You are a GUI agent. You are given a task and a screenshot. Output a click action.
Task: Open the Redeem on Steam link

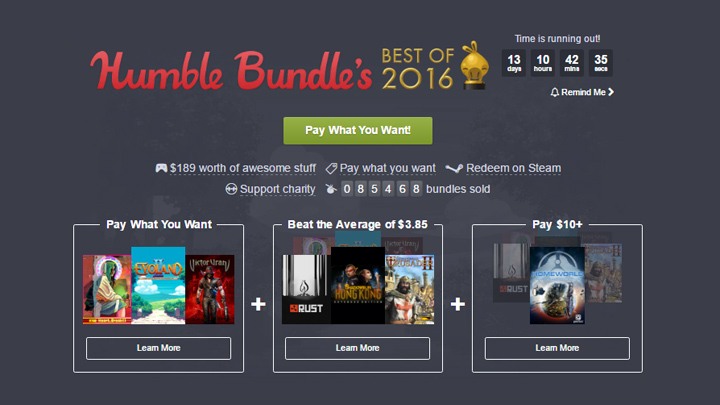(513, 169)
